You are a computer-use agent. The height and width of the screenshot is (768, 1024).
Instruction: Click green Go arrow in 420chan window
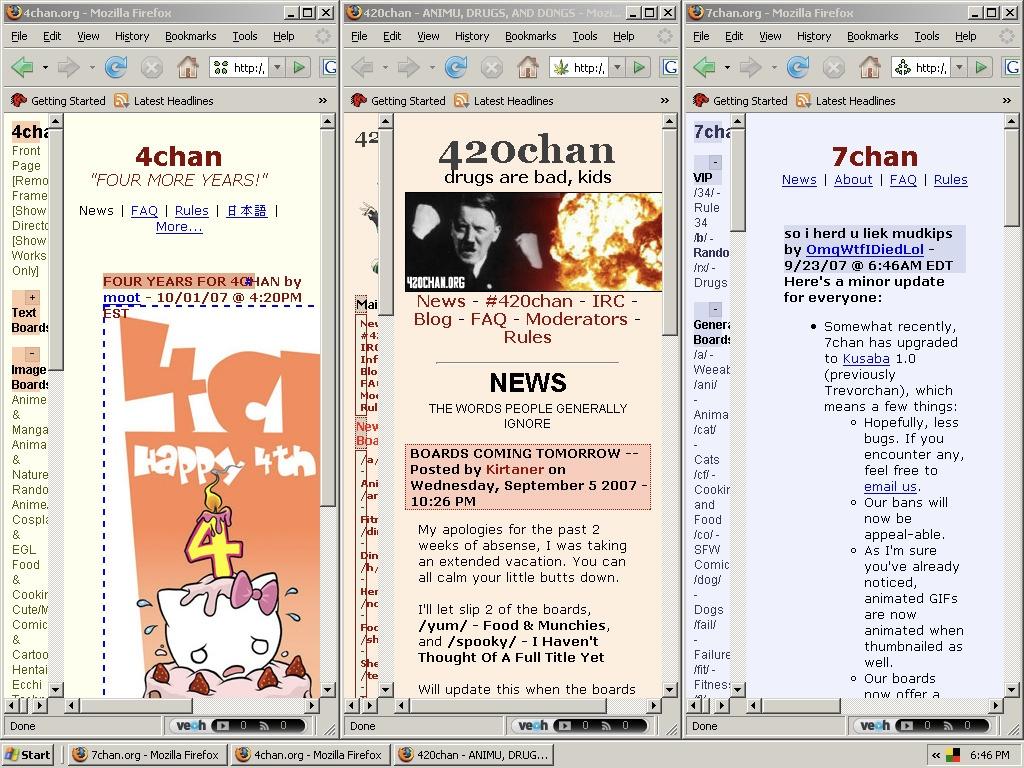click(639, 67)
